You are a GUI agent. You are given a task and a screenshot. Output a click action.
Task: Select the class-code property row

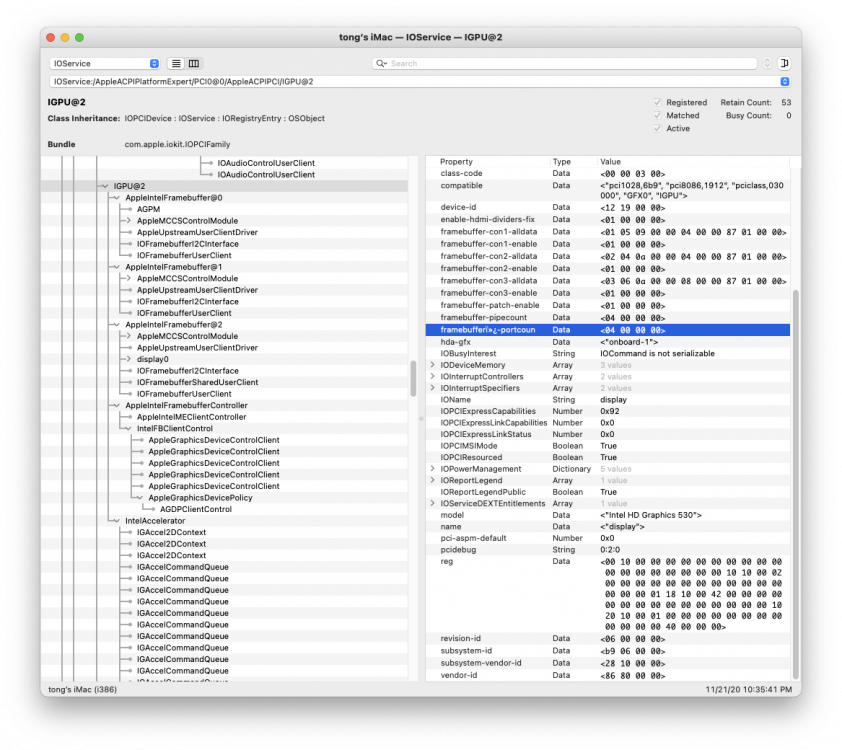608,173
